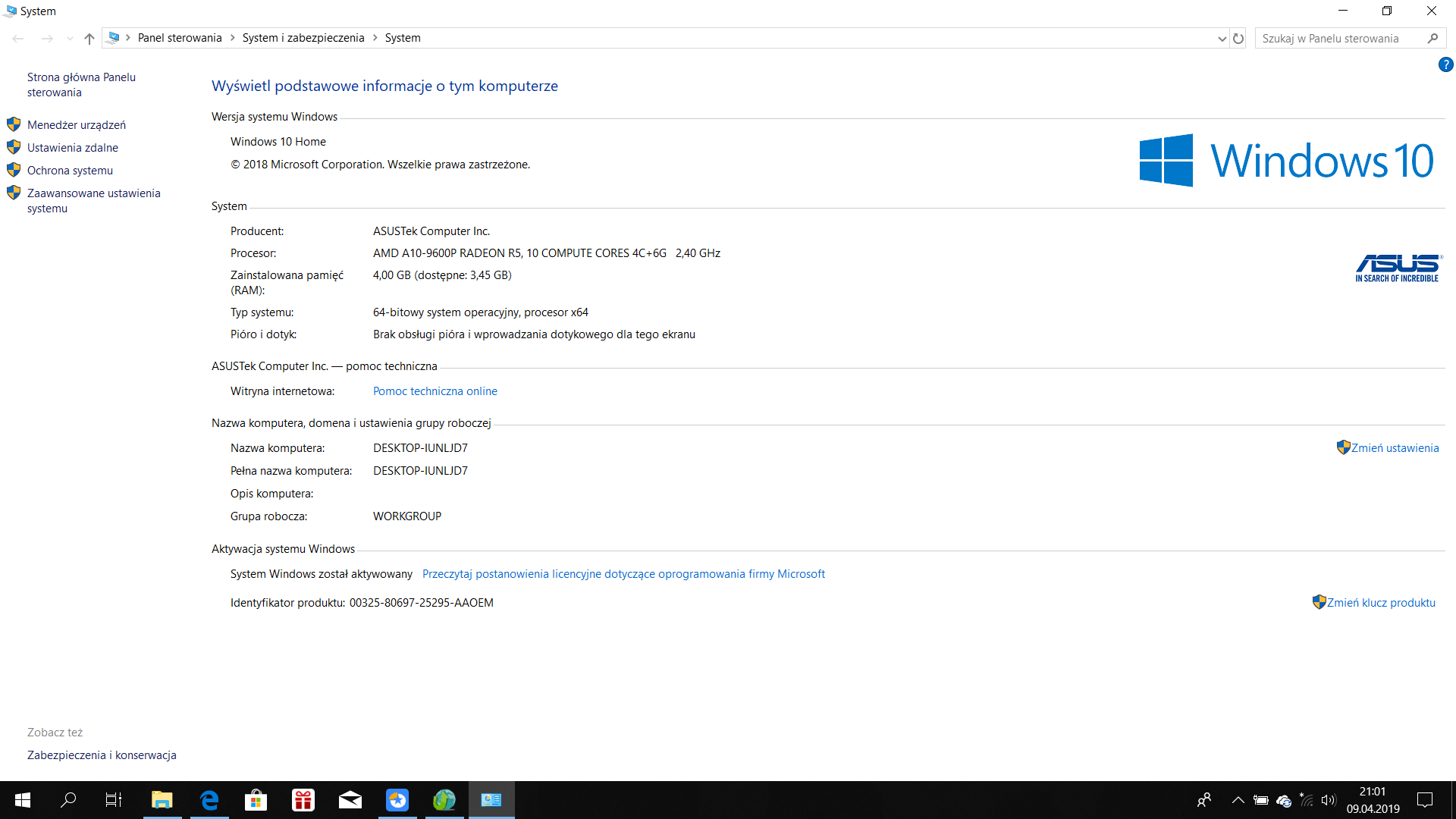The width and height of the screenshot is (1456, 819).
Task: Click the System control panel taskbar button
Action: [x=491, y=800]
